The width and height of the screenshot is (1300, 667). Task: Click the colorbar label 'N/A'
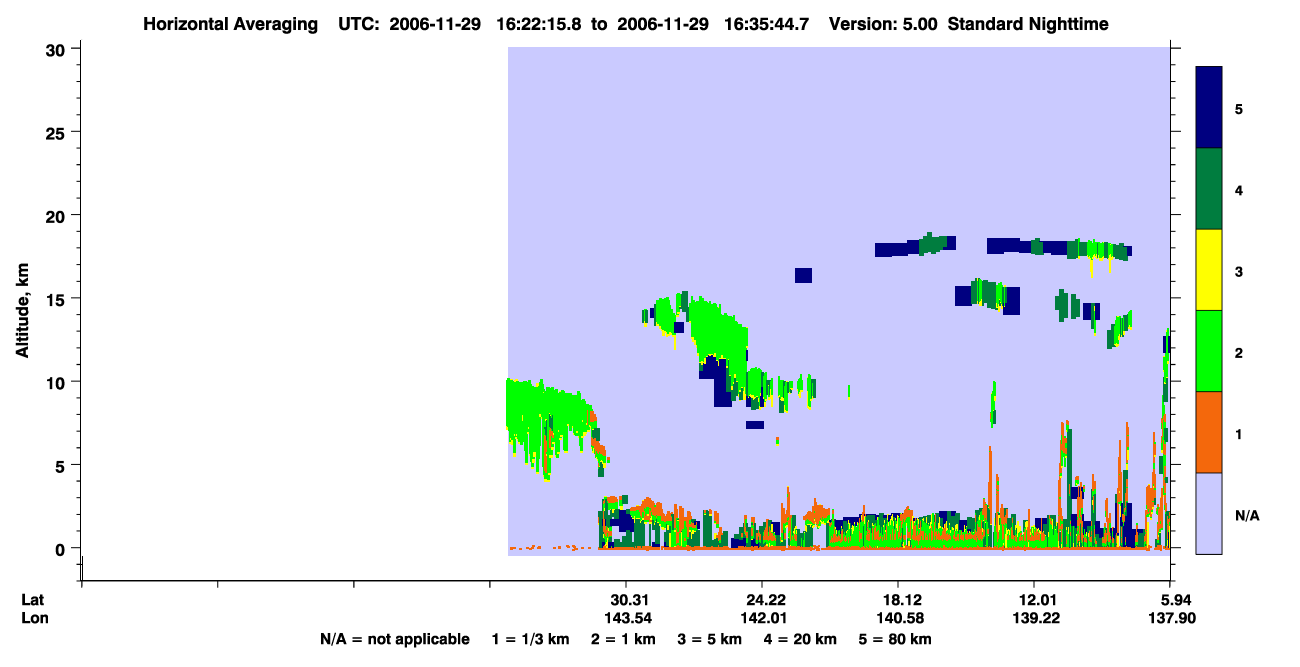[1247, 515]
